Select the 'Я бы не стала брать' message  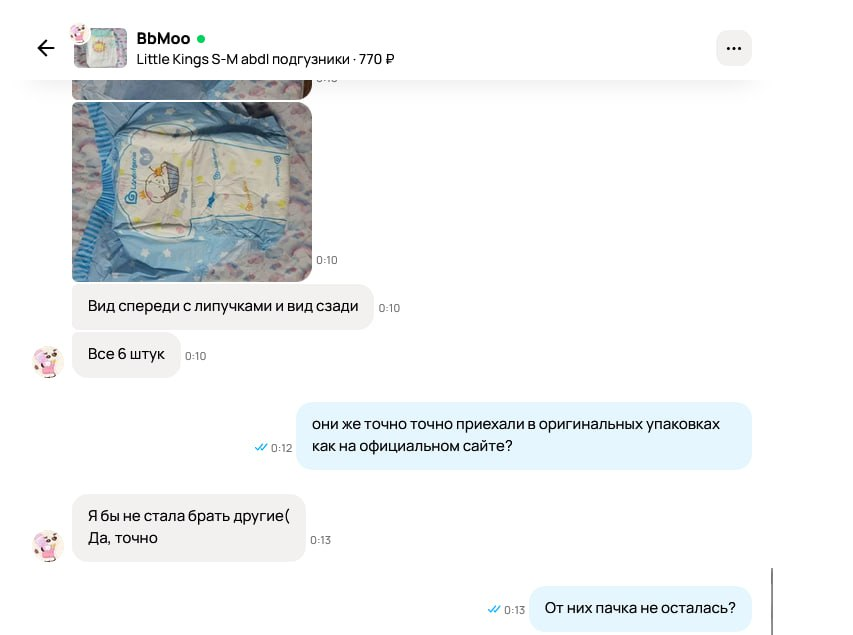pos(189,527)
